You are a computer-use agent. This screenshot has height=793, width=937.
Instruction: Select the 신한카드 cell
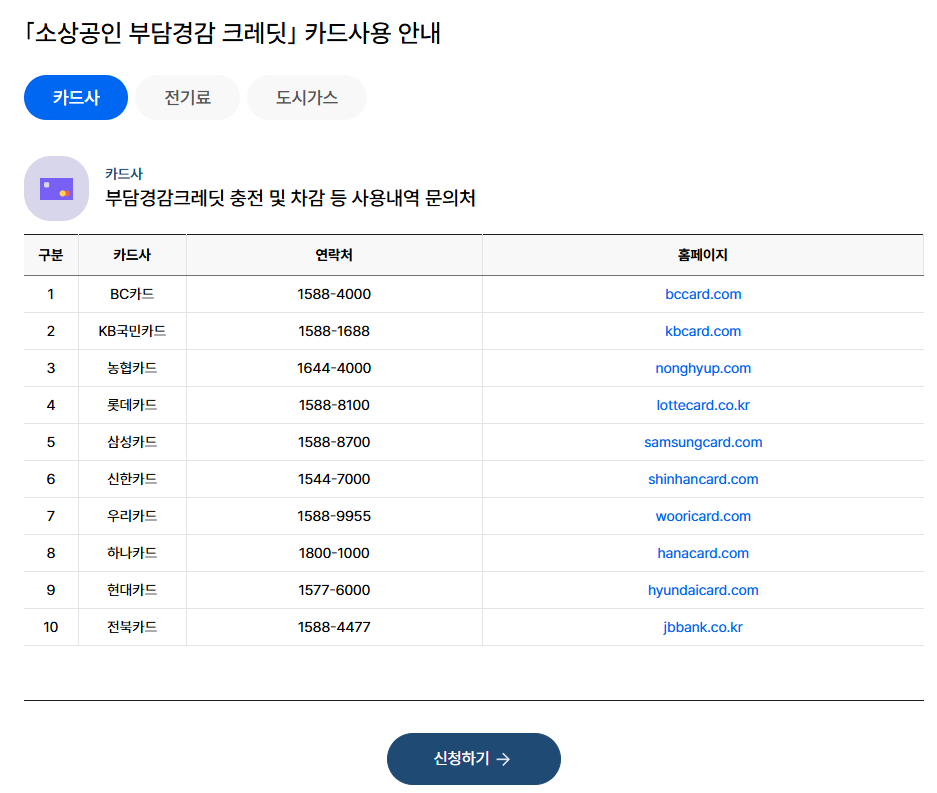click(x=132, y=479)
